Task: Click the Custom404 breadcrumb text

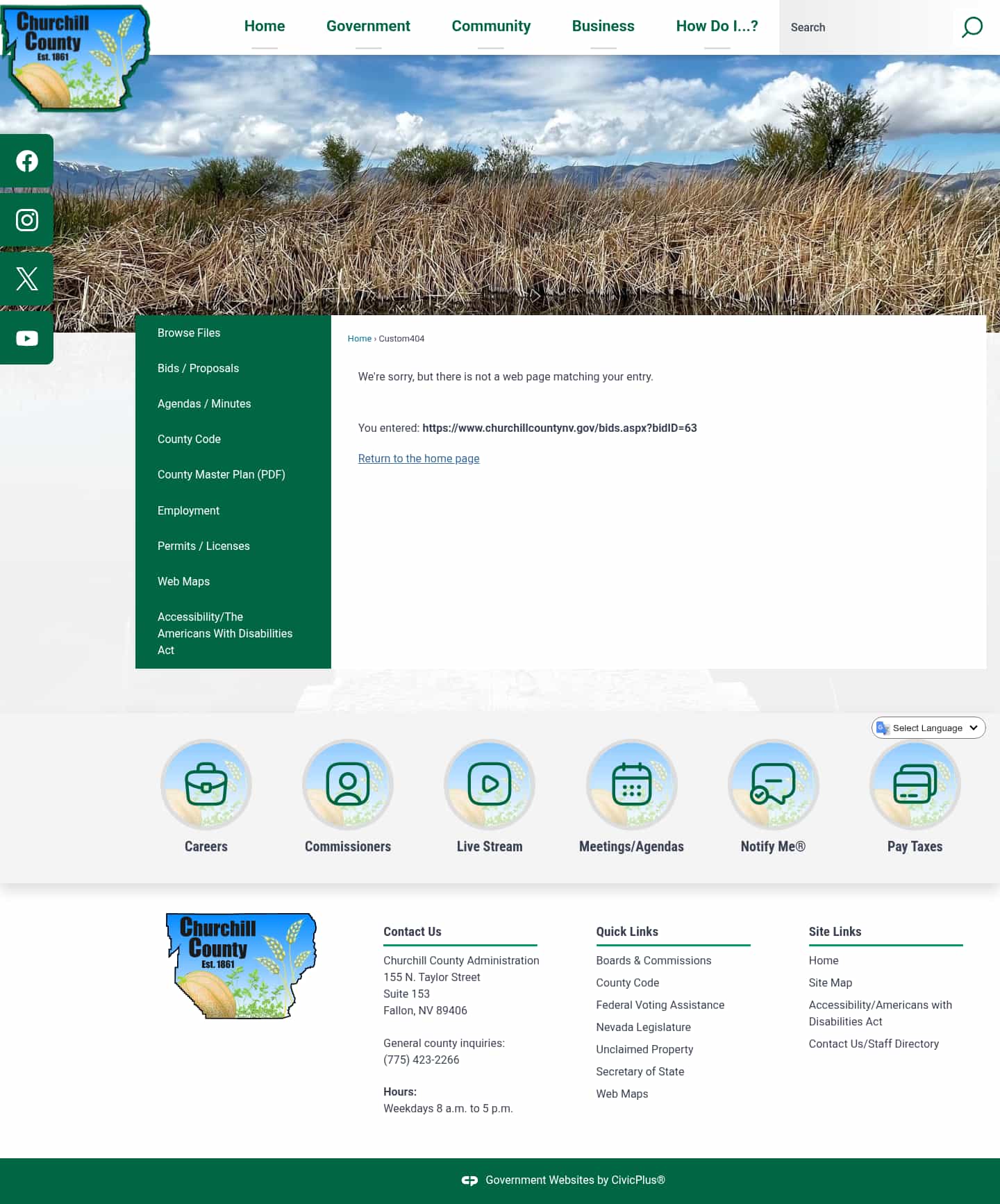Action: [x=401, y=339]
